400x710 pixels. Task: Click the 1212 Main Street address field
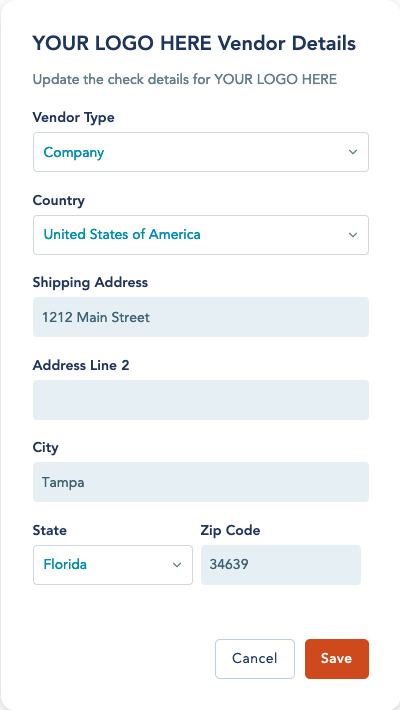(201, 317)
